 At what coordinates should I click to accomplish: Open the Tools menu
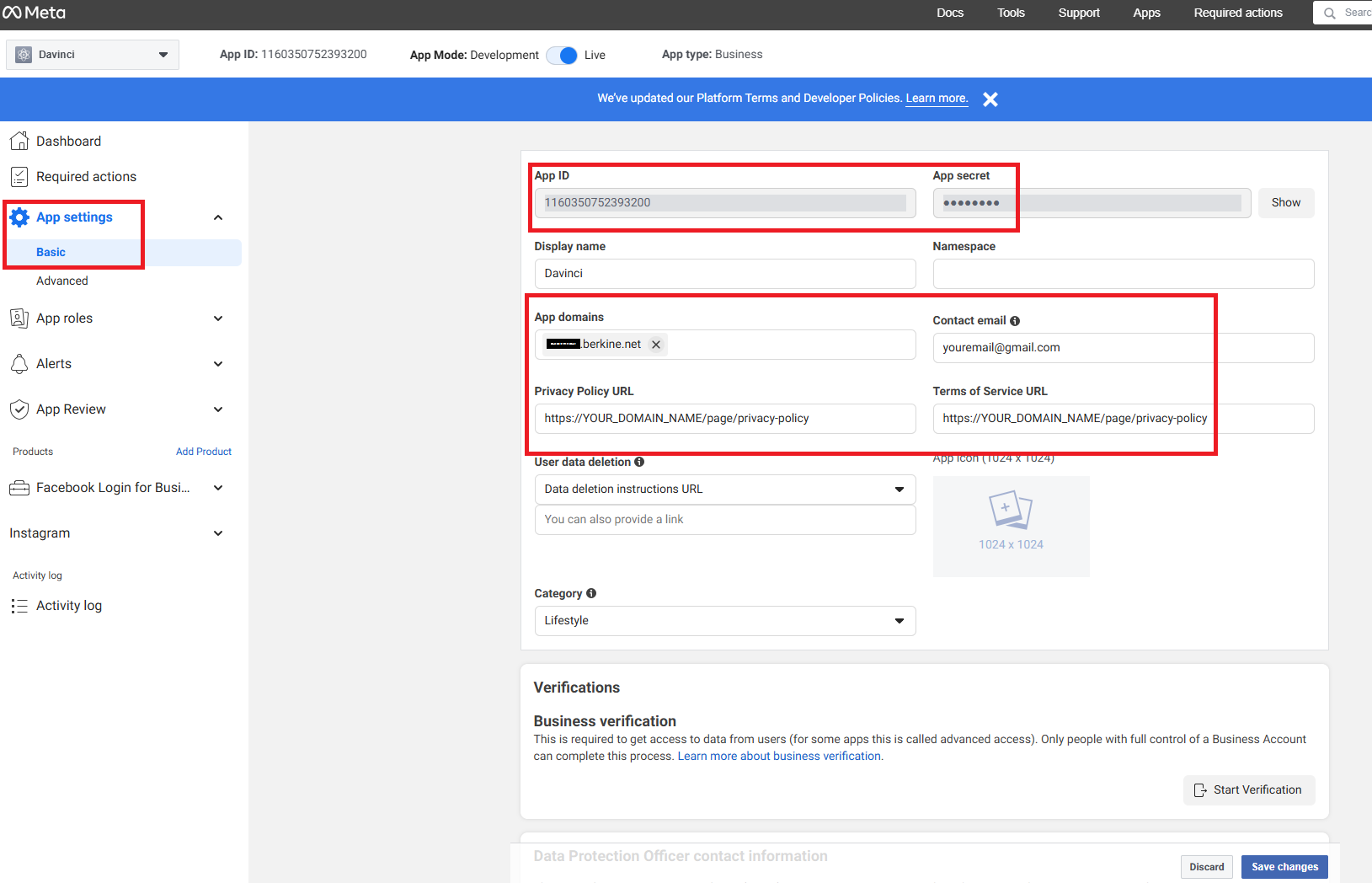(x=1011, y=13)
